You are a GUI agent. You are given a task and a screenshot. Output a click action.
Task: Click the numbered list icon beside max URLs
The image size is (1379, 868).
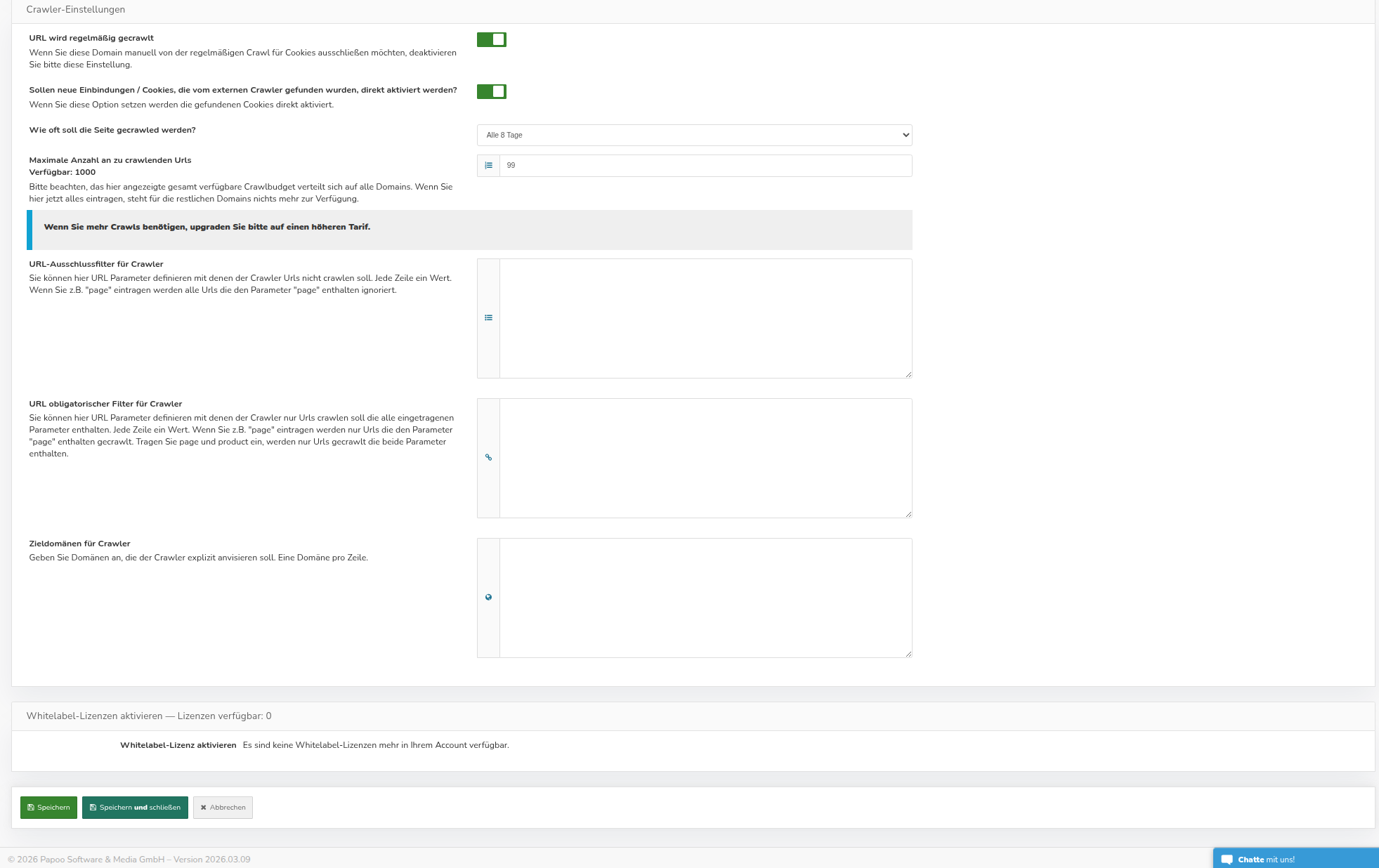point(488,166)
